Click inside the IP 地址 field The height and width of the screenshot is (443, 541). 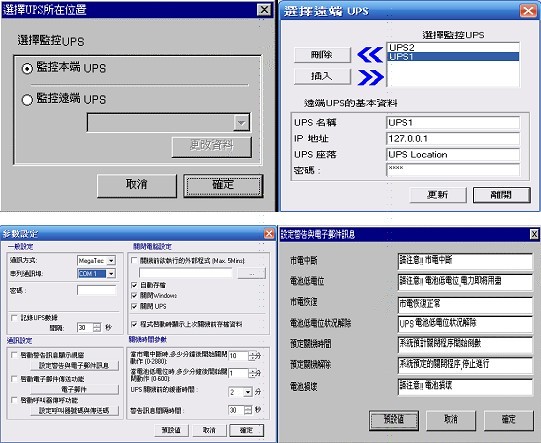pyautogui.click(x=453, y=139)
